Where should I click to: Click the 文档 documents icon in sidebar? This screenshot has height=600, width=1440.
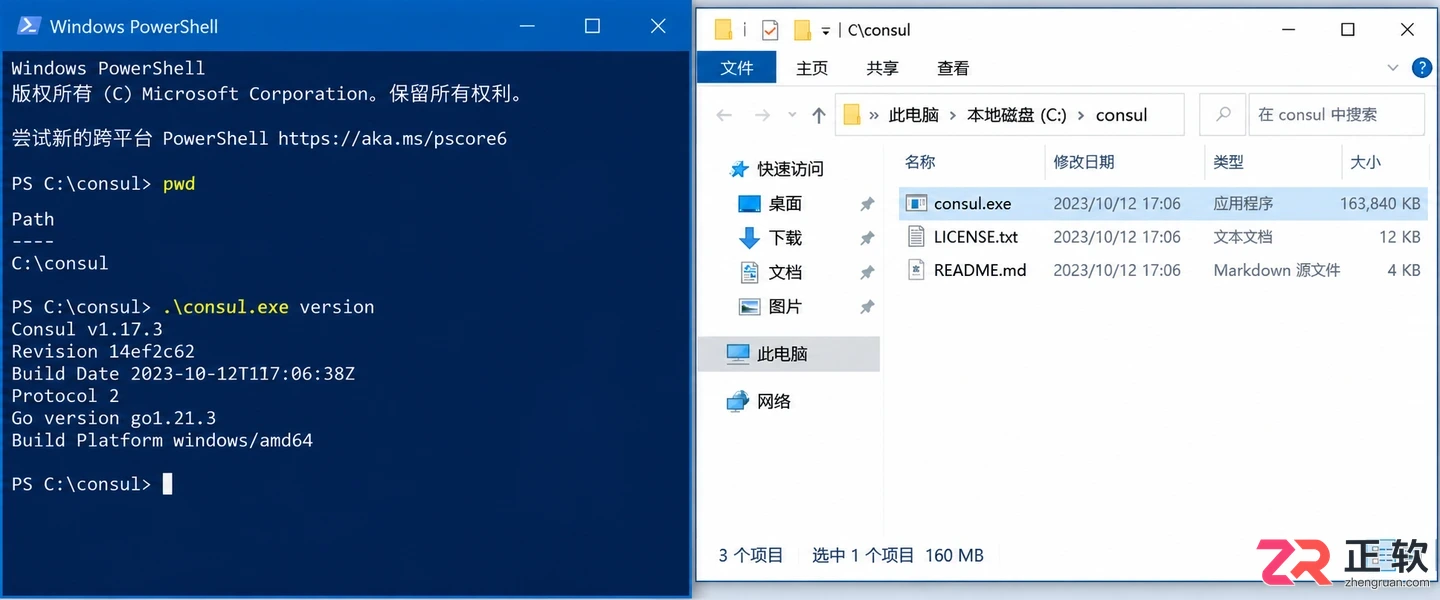(x=749, y=272)
